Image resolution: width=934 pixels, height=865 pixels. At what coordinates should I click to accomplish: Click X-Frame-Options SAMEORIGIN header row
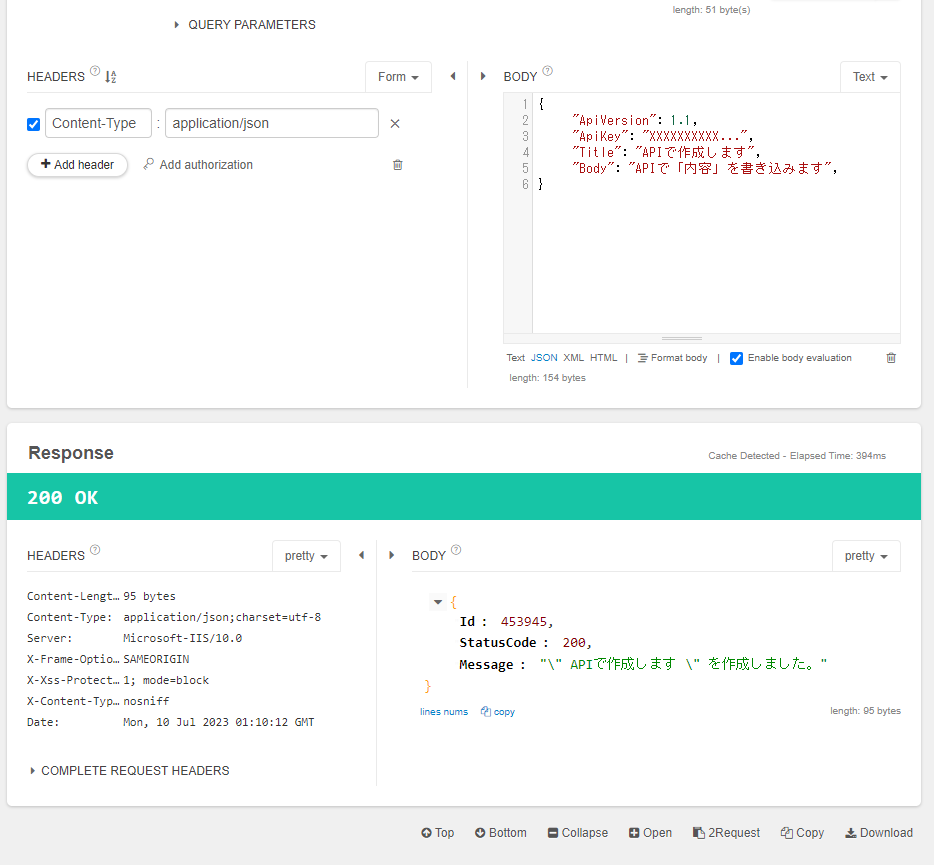pos(108,659)
